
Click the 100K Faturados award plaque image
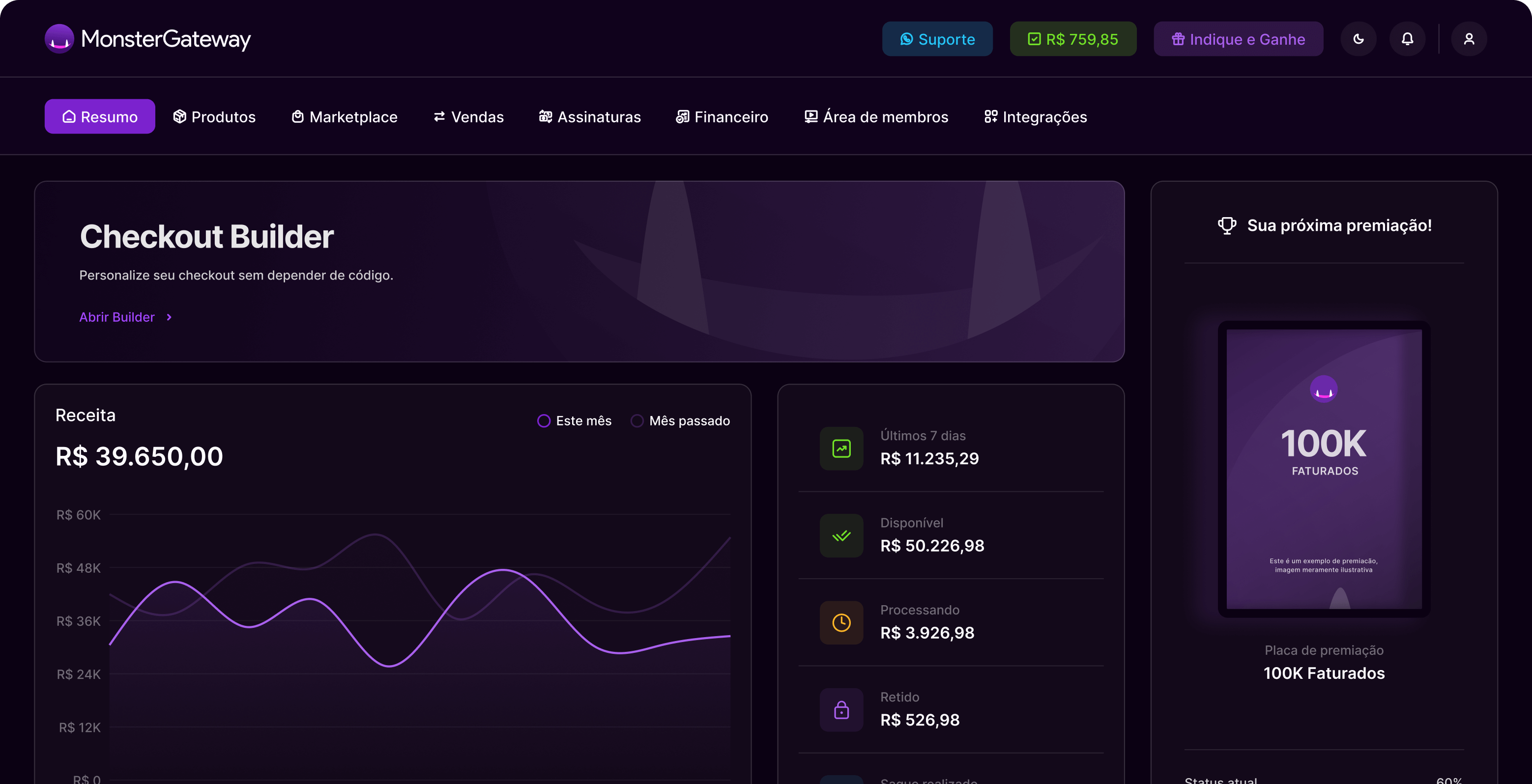pyautogui.click(x=1324, y=469)
